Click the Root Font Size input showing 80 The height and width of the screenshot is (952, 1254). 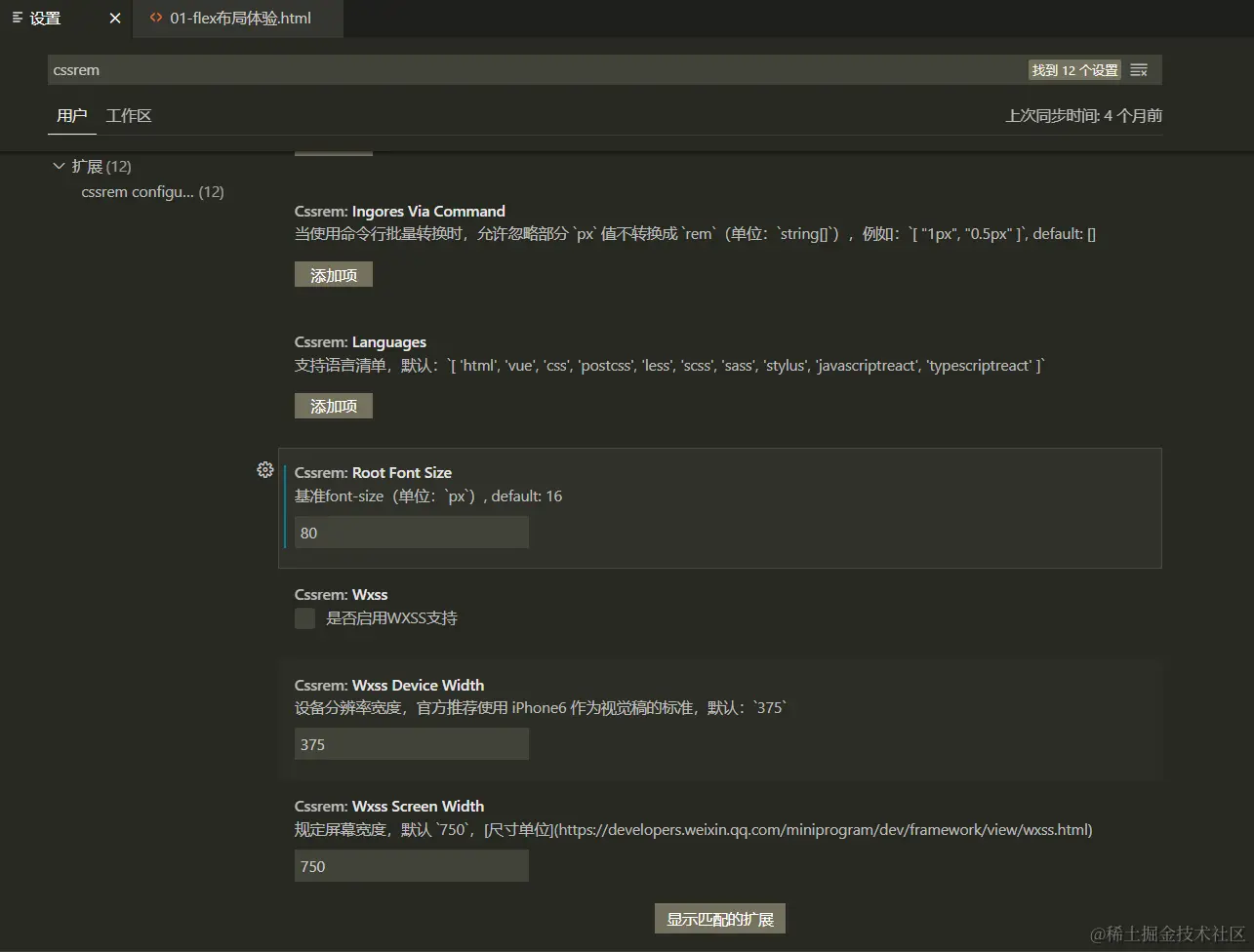(411, 533)
